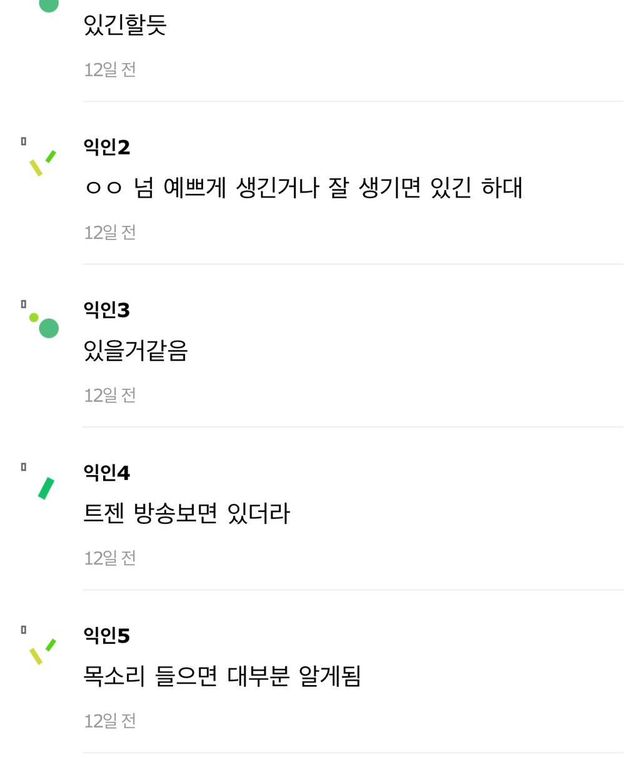Open the 익인2 username
640x767 pixels.
(107, 148)
